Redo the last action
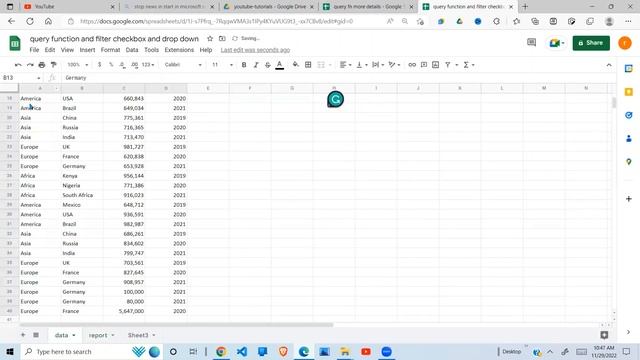This screenshot has width=640, height=360. coord(30,65)
